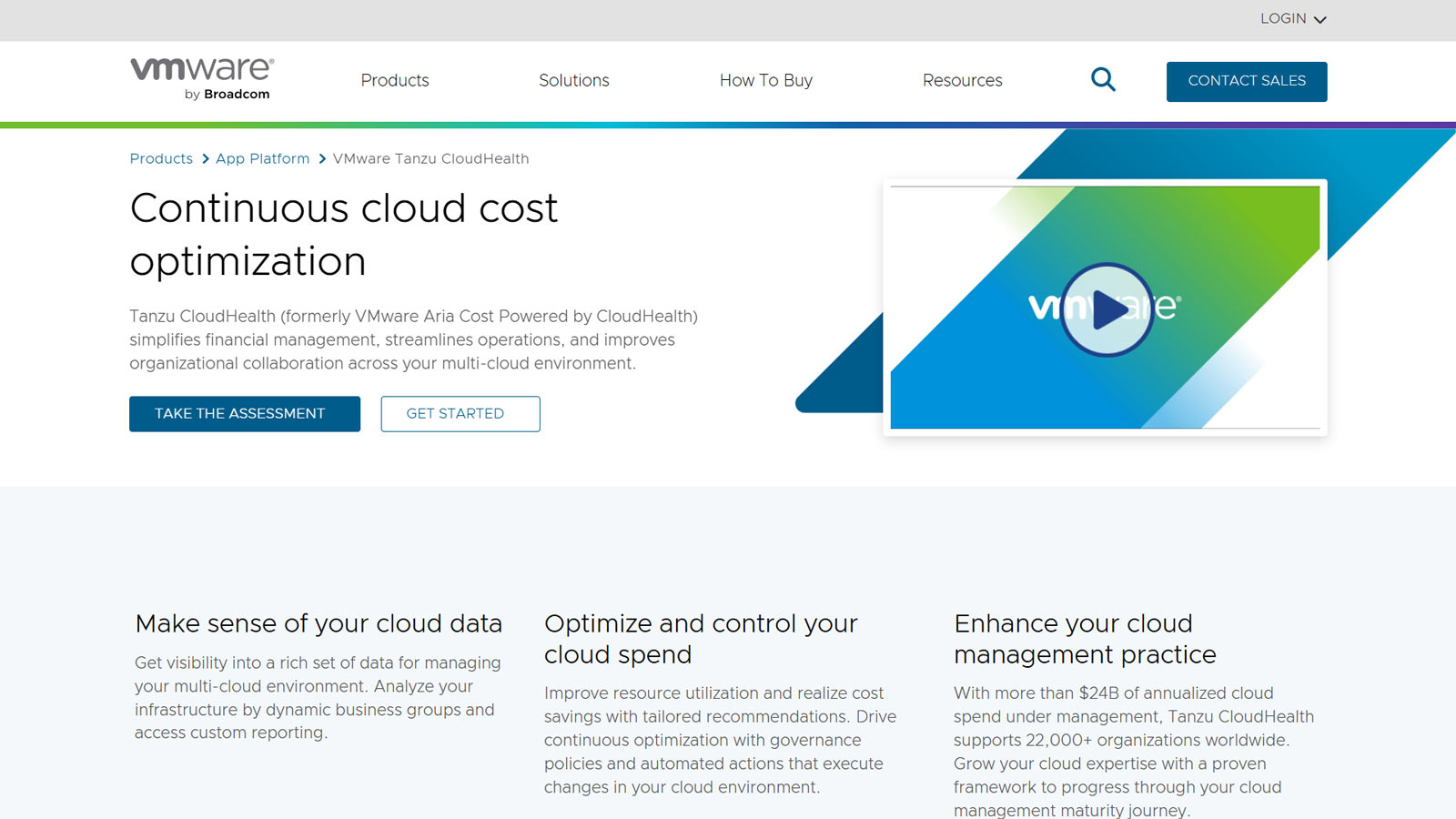Play the VMware video
This screenshot has width=1456, height=819.
pos(1107,309)
